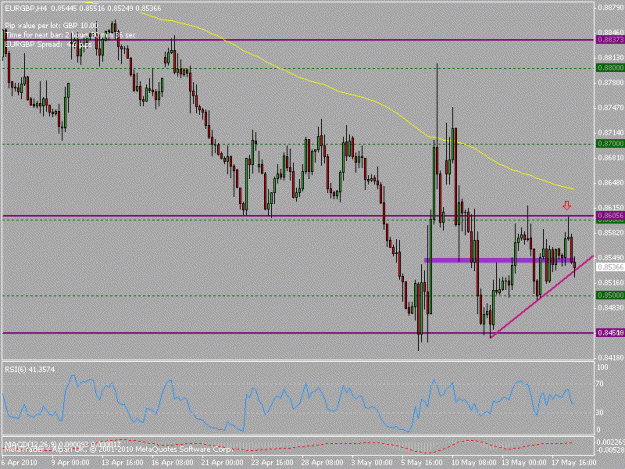Click the 0.86810 price axis label
The image size is (625, 469).
coord(611,158)
